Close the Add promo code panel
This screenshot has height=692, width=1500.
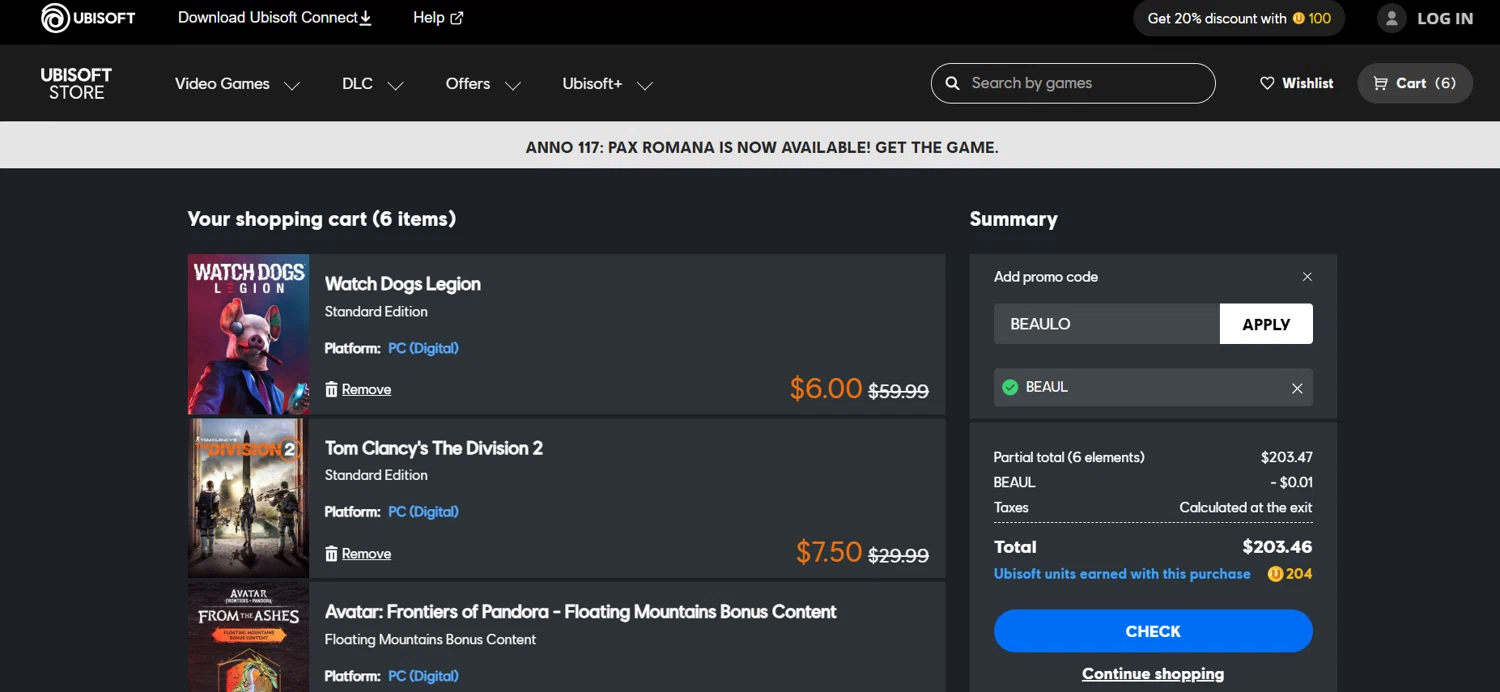click(x=1307, y=277)
